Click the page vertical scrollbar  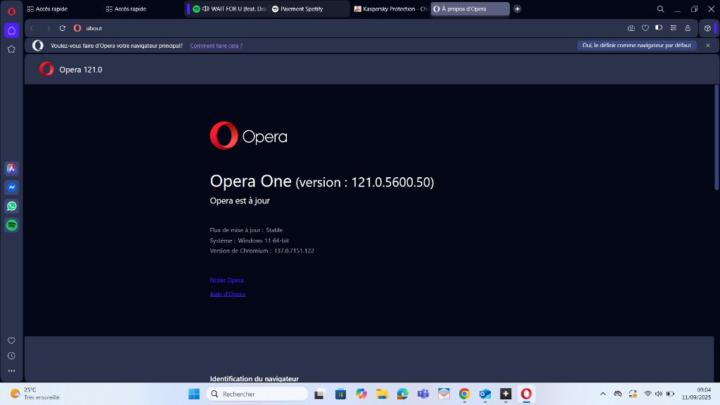(x=716, y=137)
